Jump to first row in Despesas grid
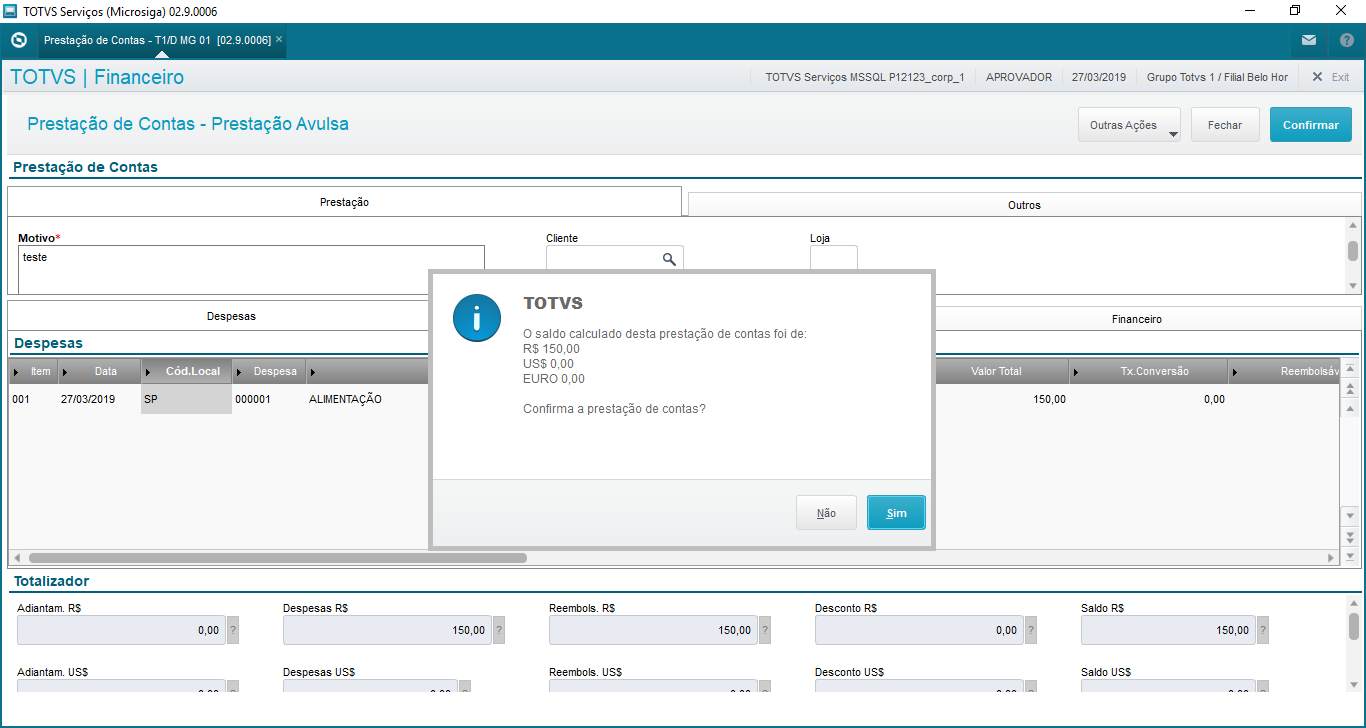The height and width of the screenshot is (728, 1366). pos(1349,369)
